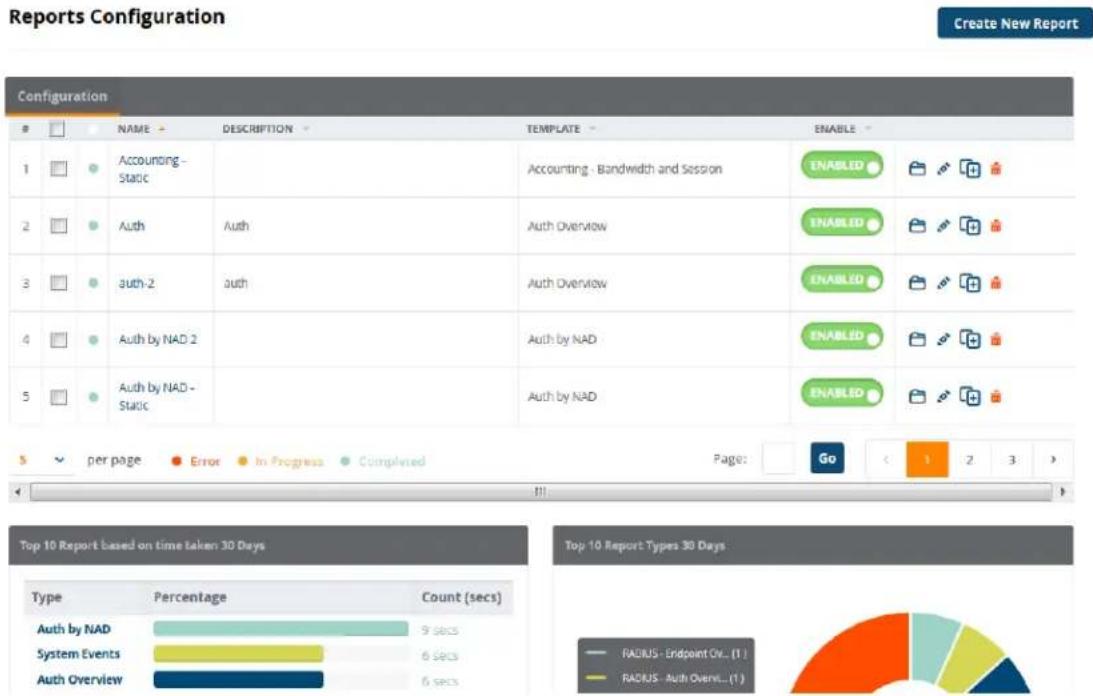This screenshot has width=1093, height=696.
Task: Tick the checkbox for auth-2 report
Action: pyautogui.click(x=59, y=283)
